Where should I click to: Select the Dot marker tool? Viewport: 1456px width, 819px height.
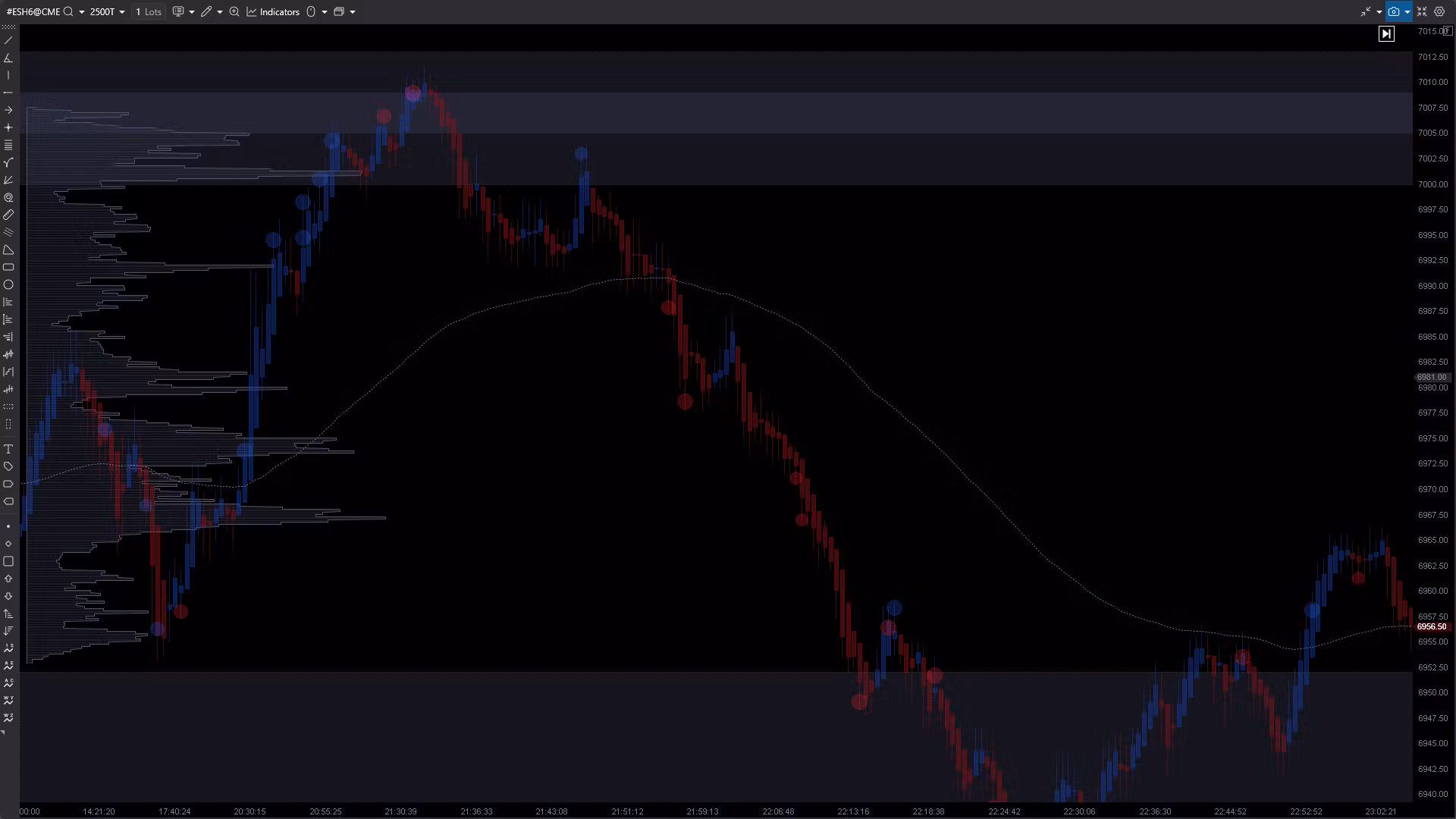click(x=8, y=526)
